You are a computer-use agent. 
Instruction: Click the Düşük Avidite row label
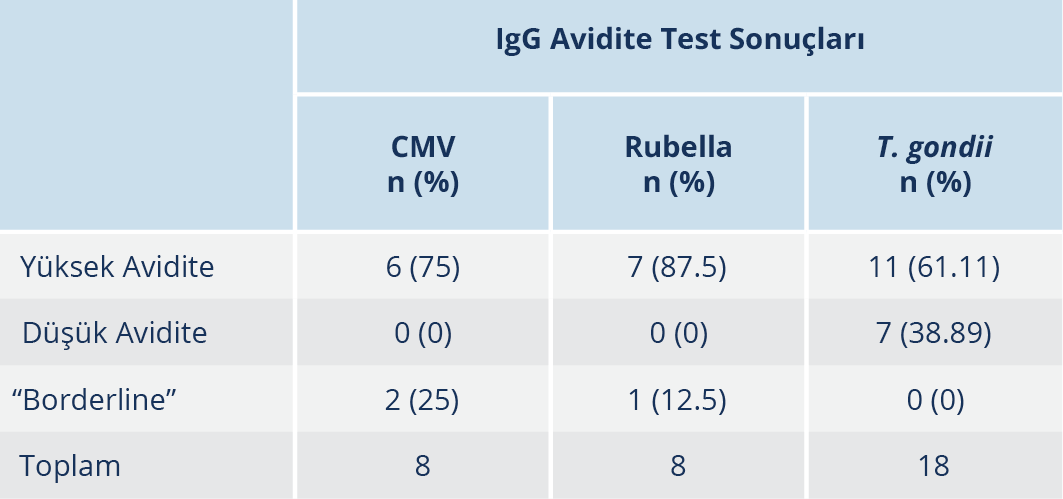click(114, 333)
